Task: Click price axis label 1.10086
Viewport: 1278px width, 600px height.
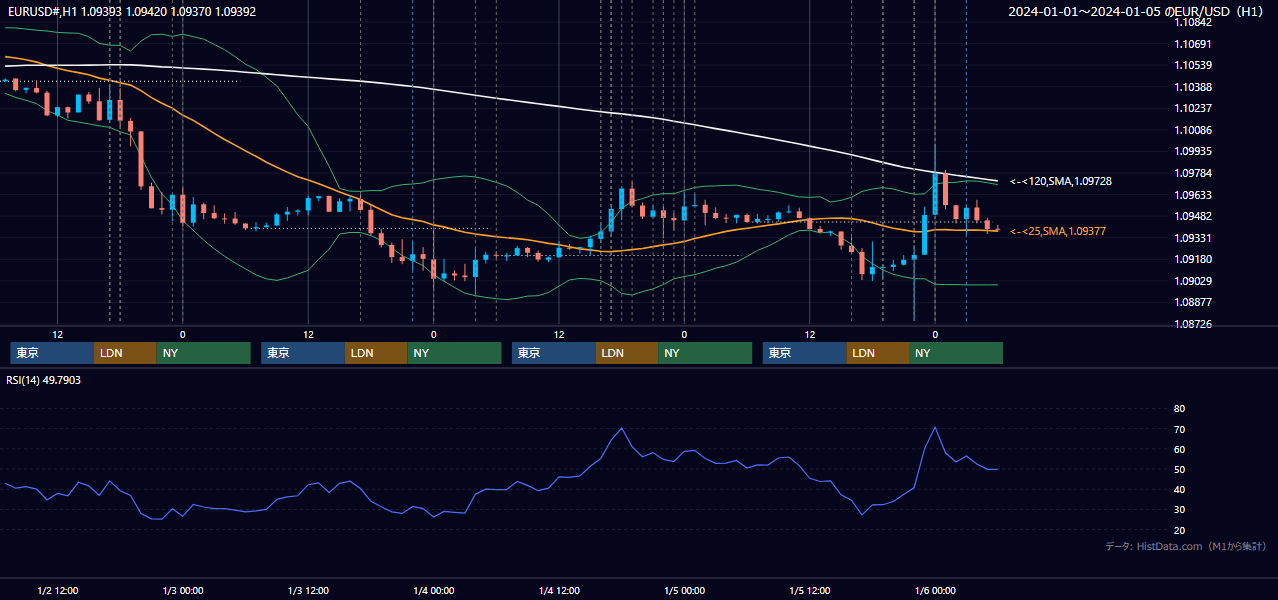Action: click(x=1192, y=130)
